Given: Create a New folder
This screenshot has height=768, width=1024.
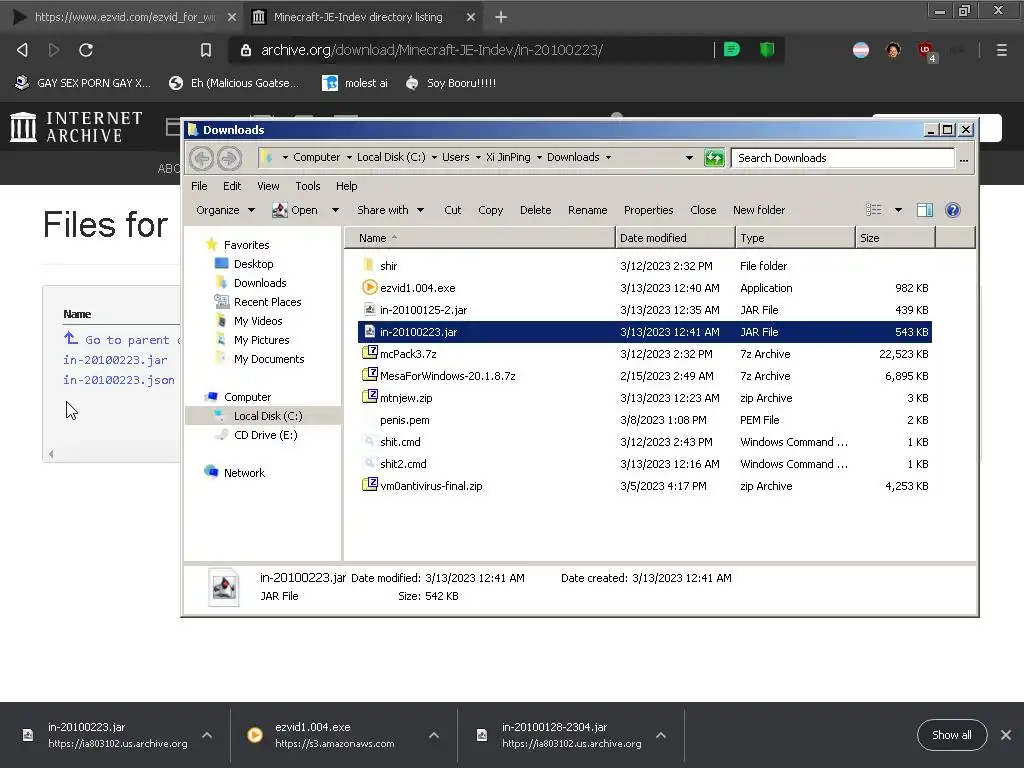Looking at the screenshot, I should [759, 210].
